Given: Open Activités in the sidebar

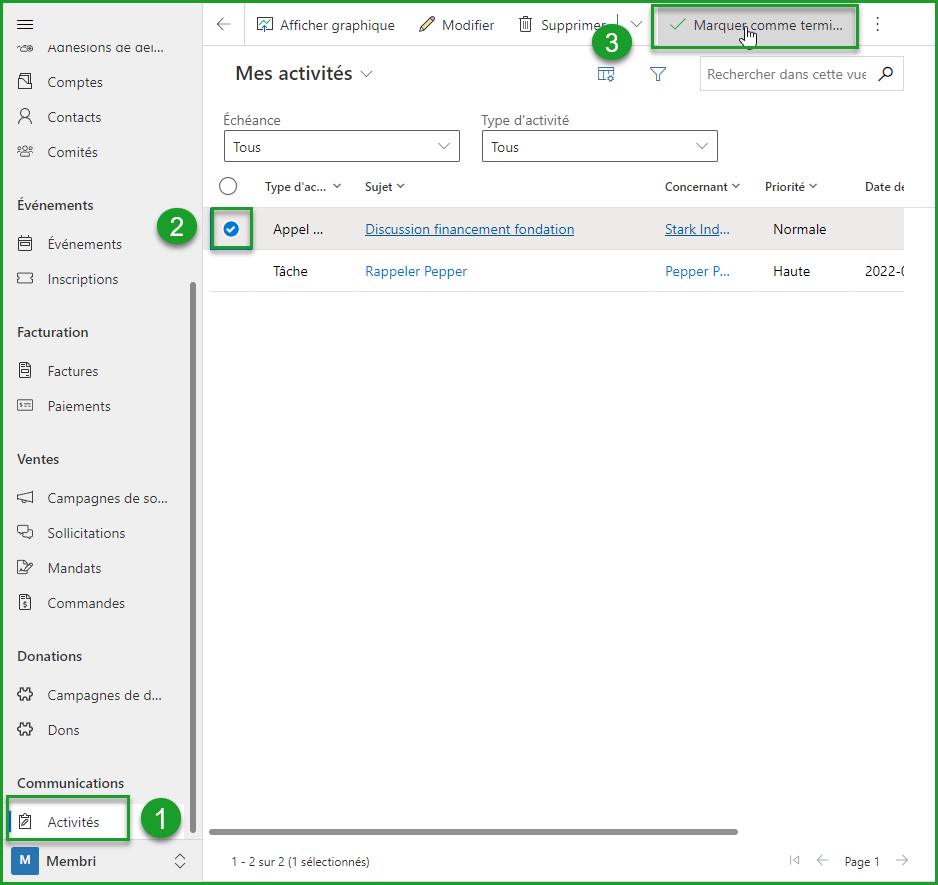Looking at the screenshot, I should 73,822.
